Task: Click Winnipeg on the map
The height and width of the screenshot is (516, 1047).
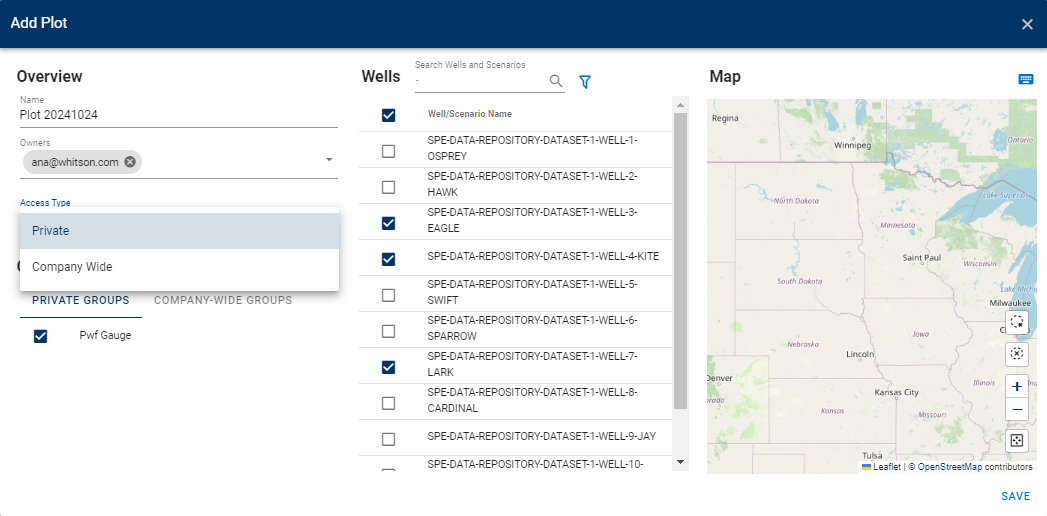Action: 853,145
